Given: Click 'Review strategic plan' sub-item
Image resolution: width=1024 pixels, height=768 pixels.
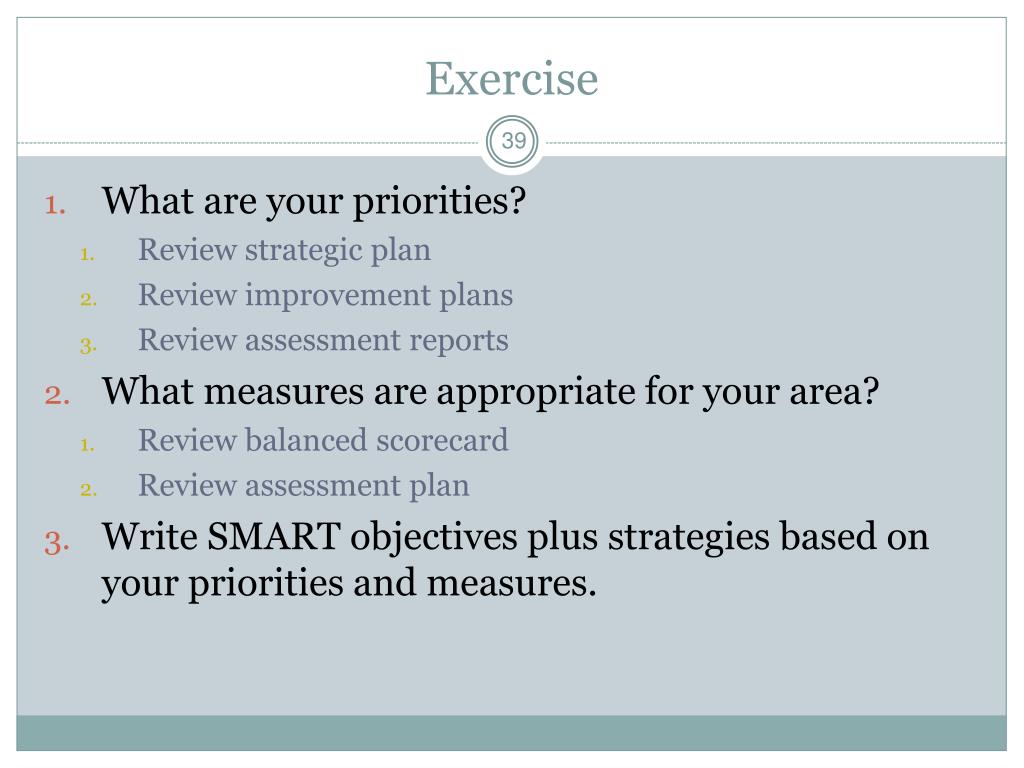Looking at the screenshot, I should point(284,251).
